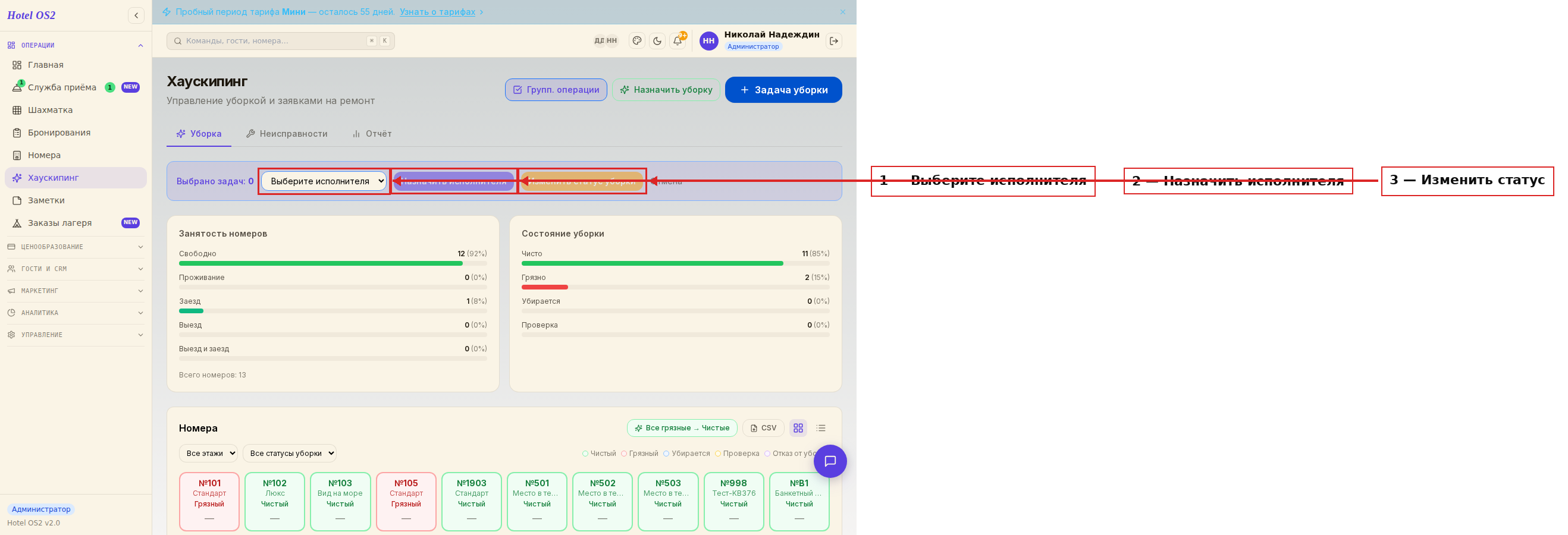Open the Выберите исполнителя dropdown

pos(324,181)
